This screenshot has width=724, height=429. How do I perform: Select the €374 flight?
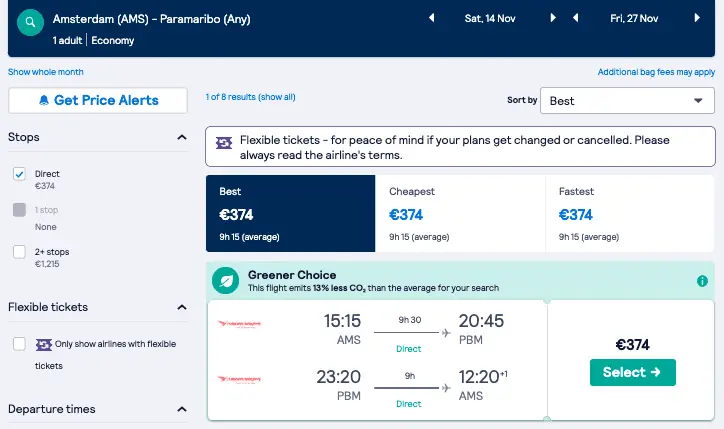(633, 372)
